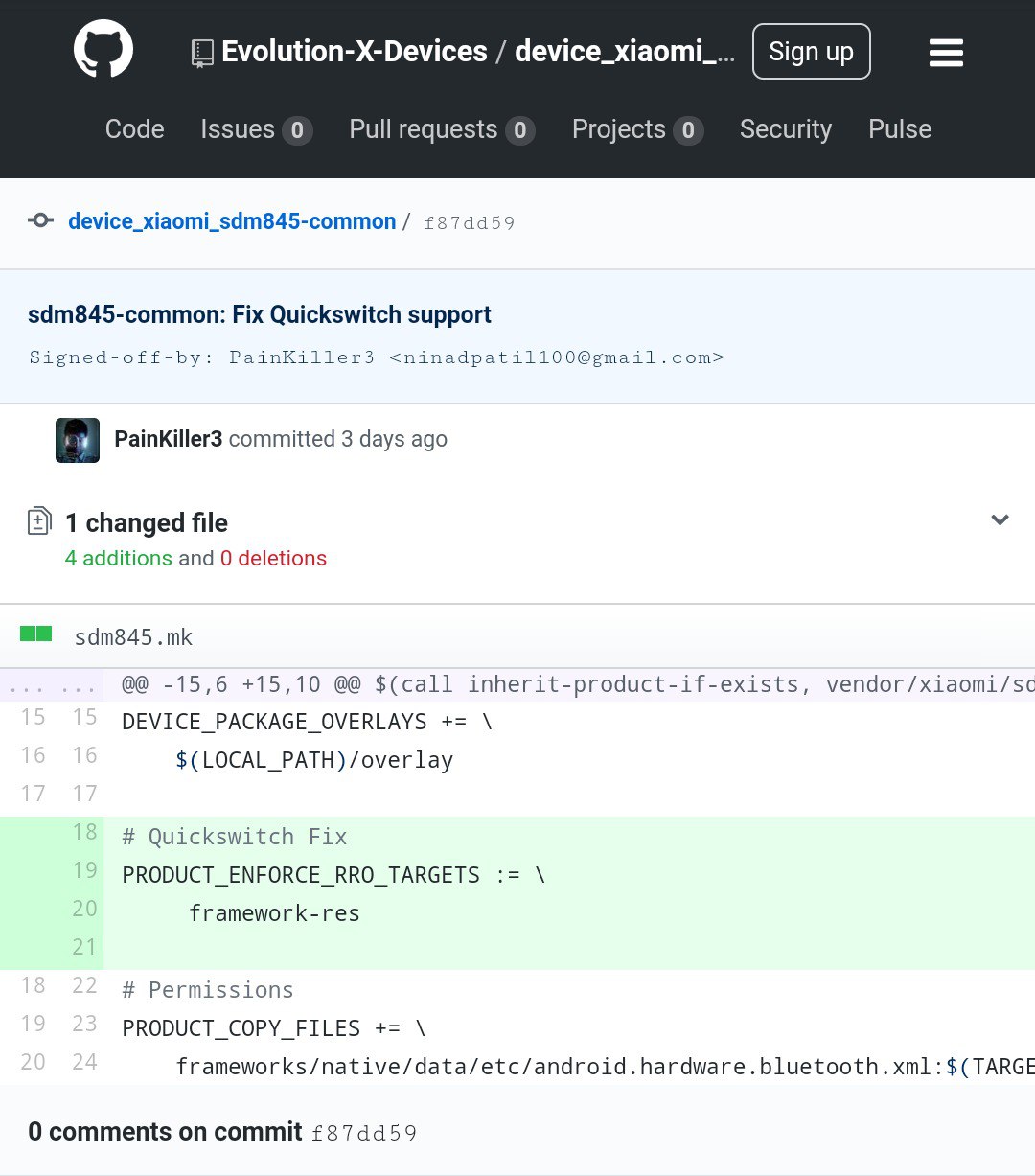Click the '4 additions' text

click(x=119, y=558)
